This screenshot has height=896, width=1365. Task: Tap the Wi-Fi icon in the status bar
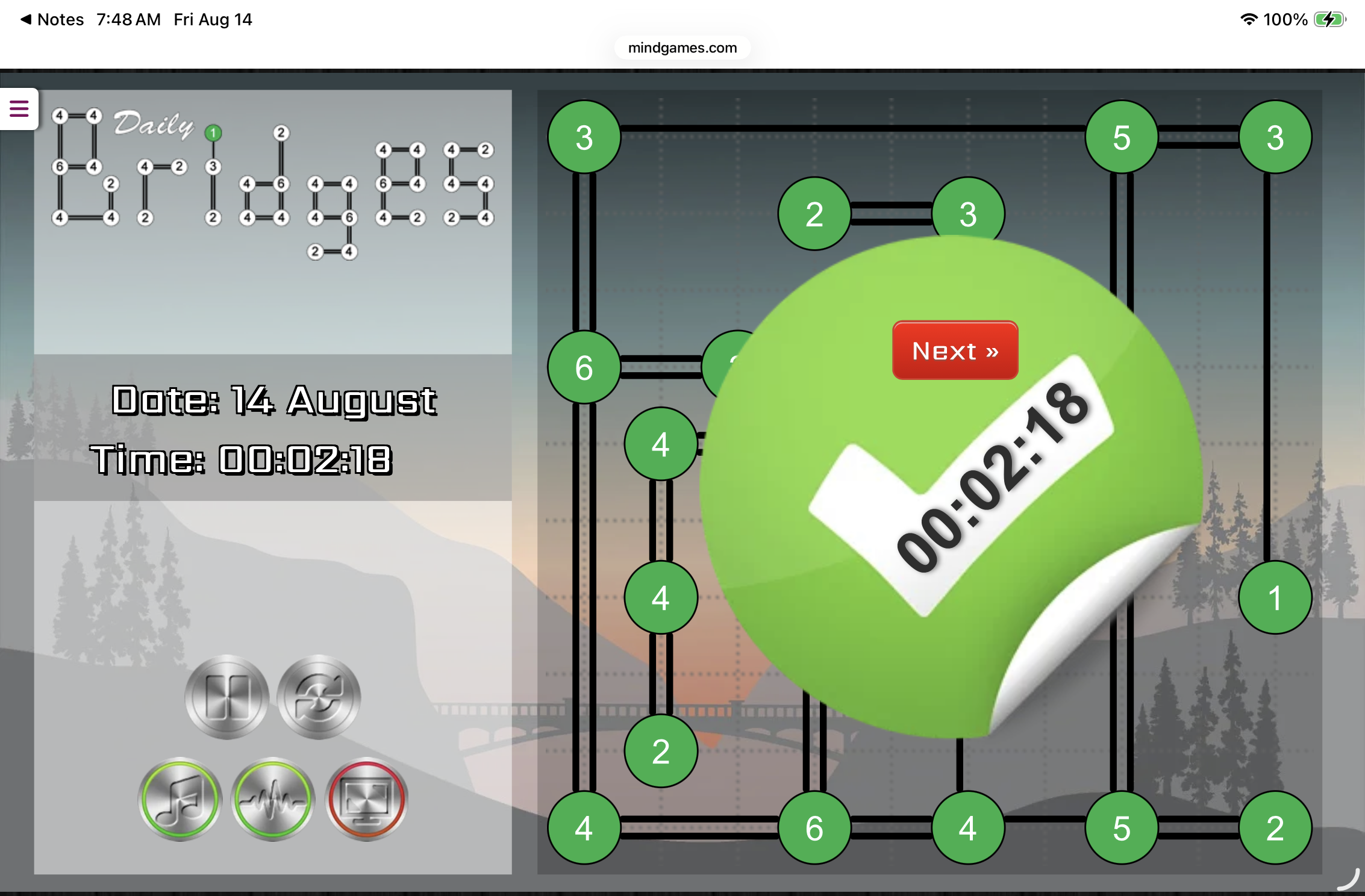(1249, 19)
